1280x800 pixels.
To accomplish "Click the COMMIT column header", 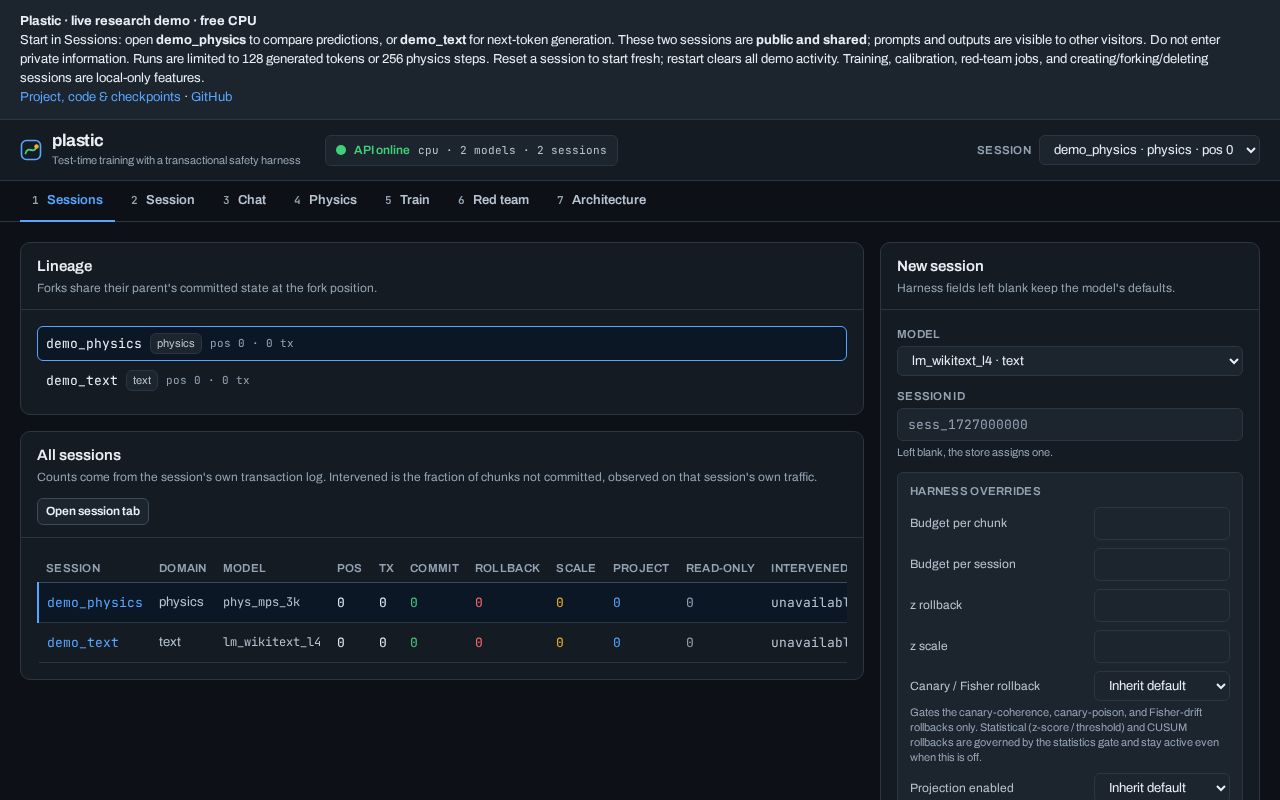I will [x=434, y=568].
